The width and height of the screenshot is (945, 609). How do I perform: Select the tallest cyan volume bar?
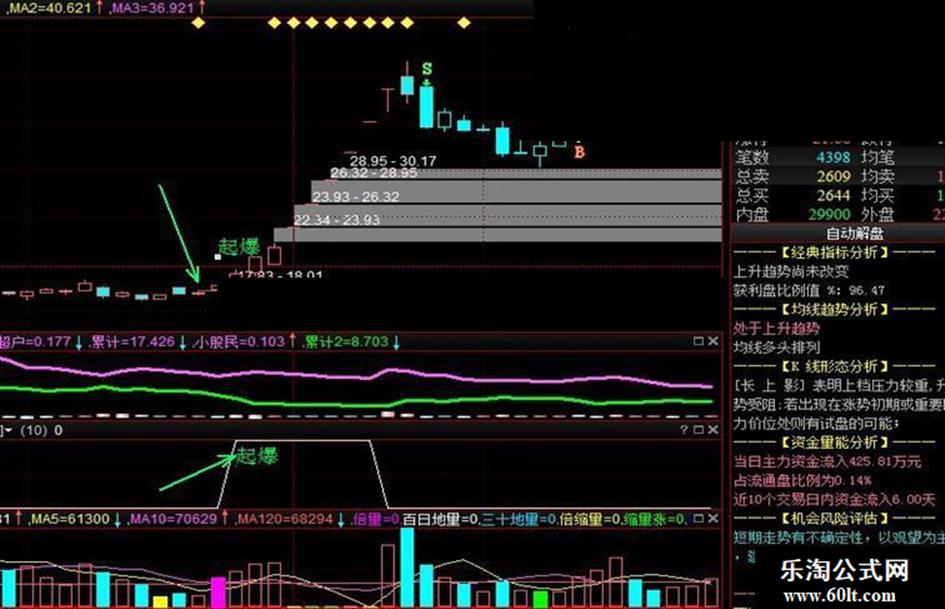pos(407,567)
